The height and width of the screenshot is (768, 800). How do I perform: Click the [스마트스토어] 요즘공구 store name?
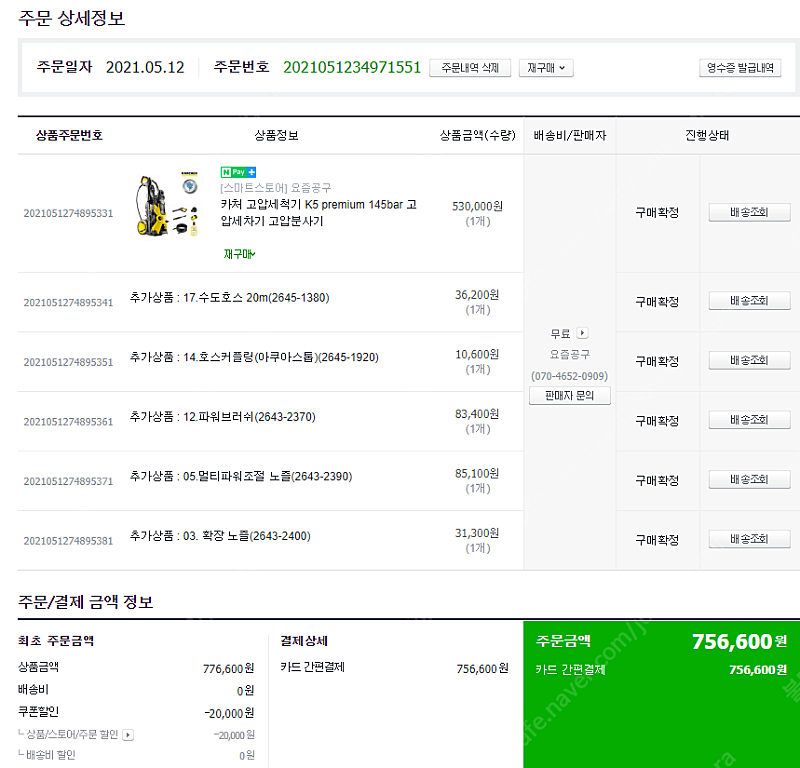click(276, 188)
